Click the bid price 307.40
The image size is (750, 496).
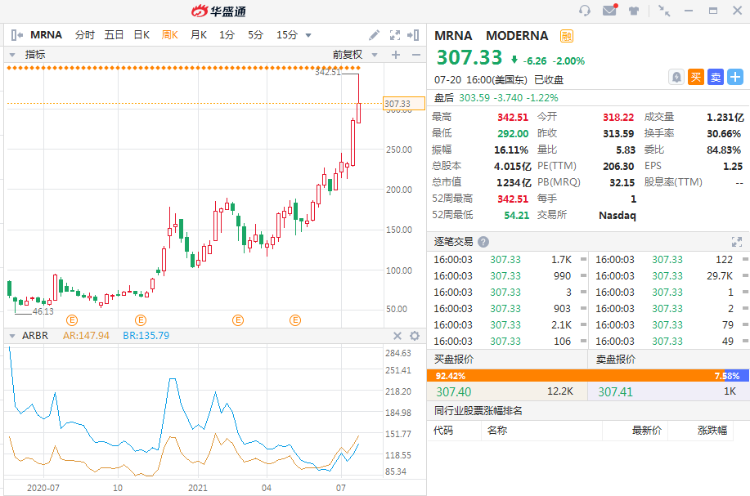tap(453, 392)
